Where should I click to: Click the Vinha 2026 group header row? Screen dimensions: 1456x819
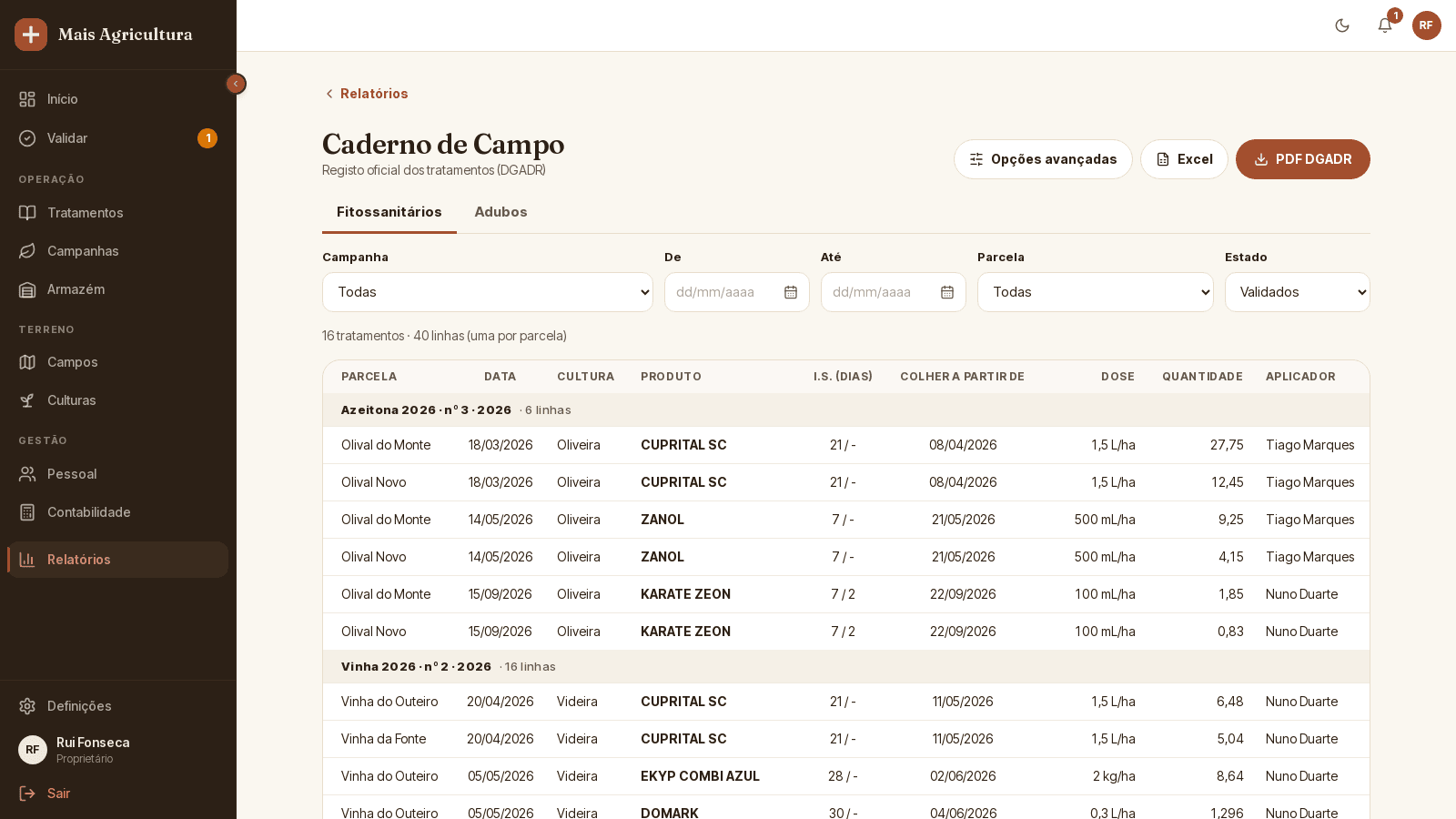(x=846, y=667)
